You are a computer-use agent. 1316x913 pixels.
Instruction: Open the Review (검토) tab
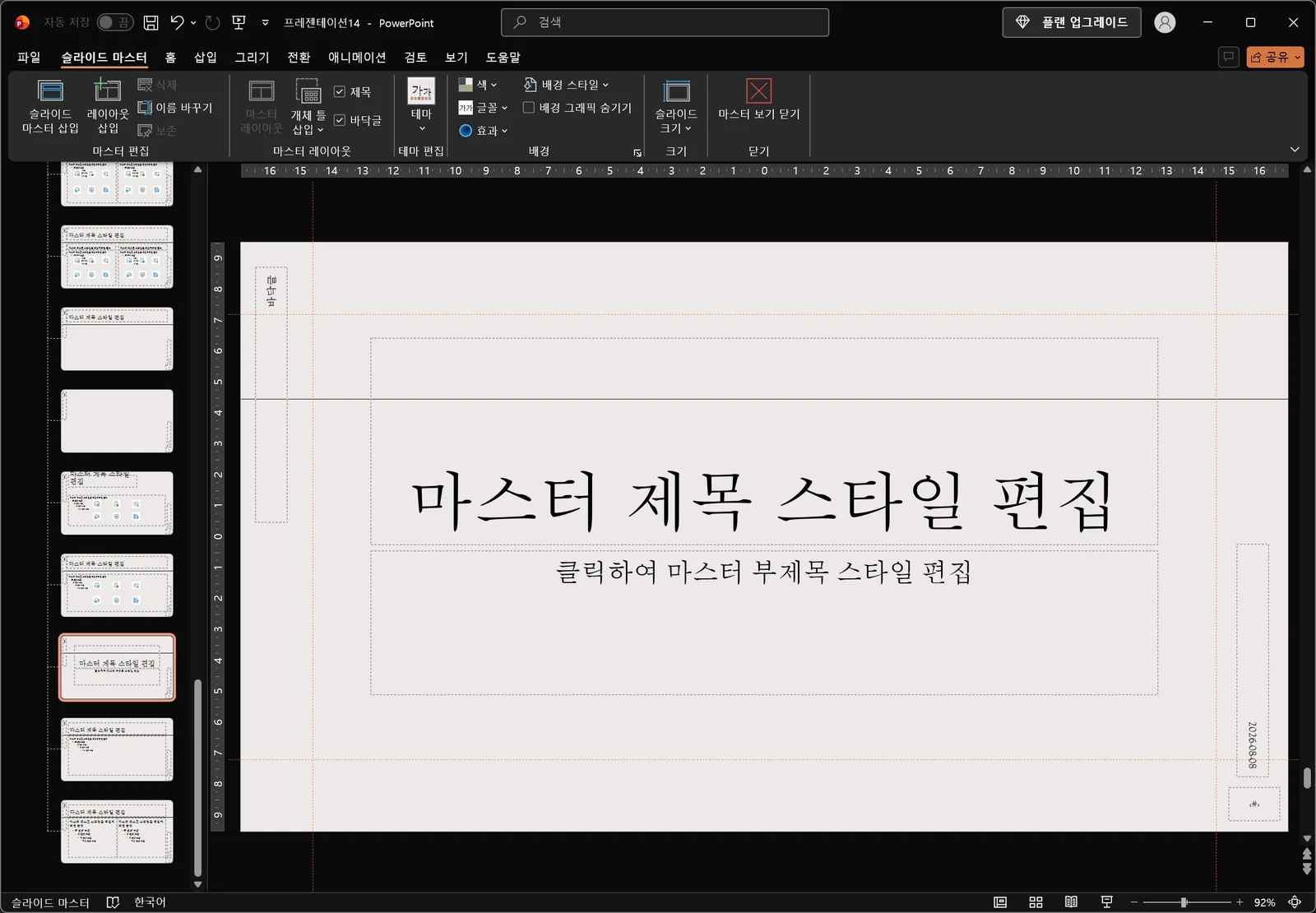pyautogui.click(x=415, y=57)
